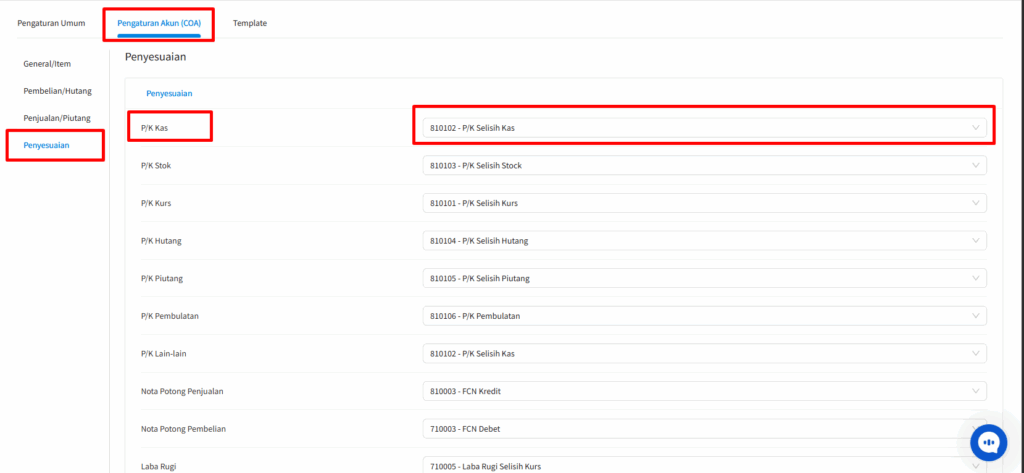Open the P/K Pembulatan account dropdown
The height and width of the screenshot is (473, 1024).
705,316
